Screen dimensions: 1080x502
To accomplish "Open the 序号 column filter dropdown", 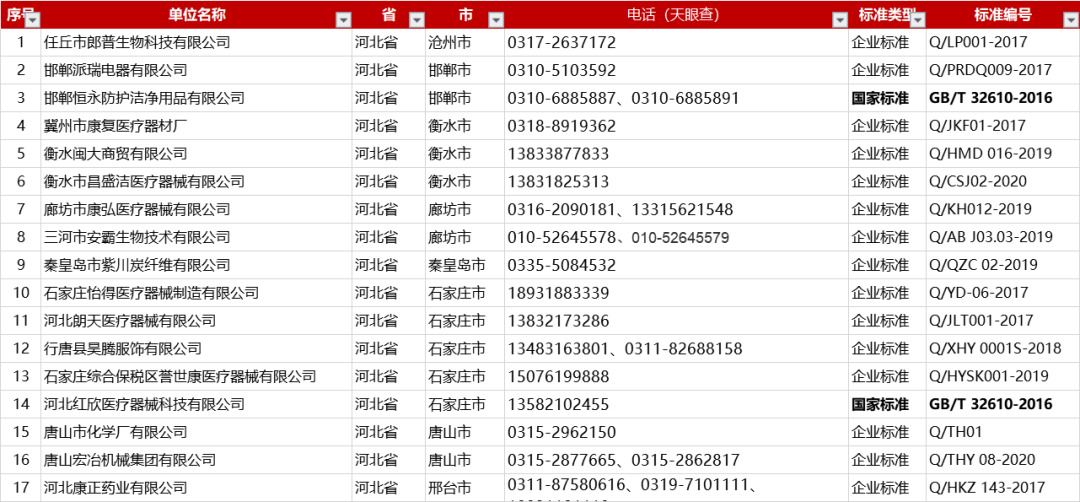I will pyautogui.click(x=32, y=20).
